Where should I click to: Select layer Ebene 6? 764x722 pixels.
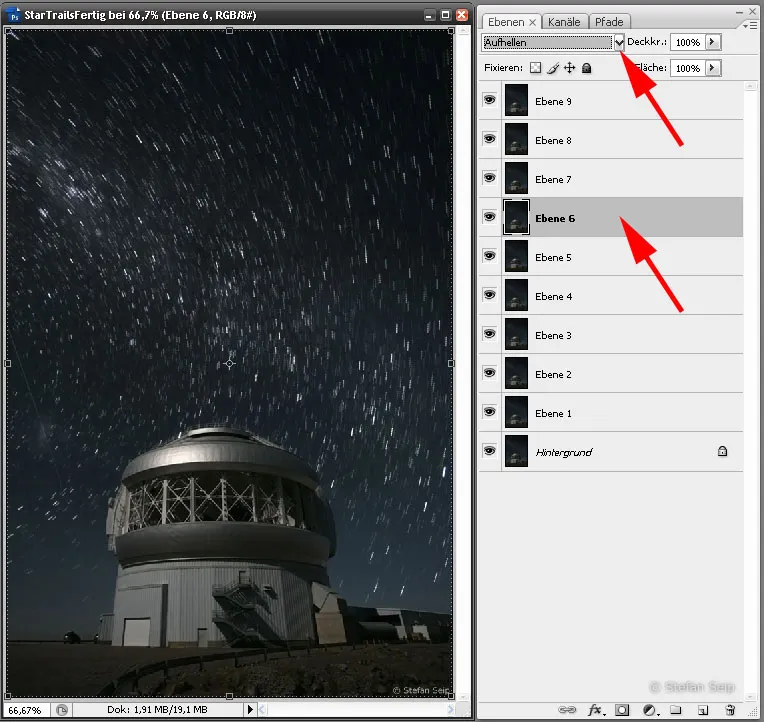pyautogui.click(x=611, y=217)
